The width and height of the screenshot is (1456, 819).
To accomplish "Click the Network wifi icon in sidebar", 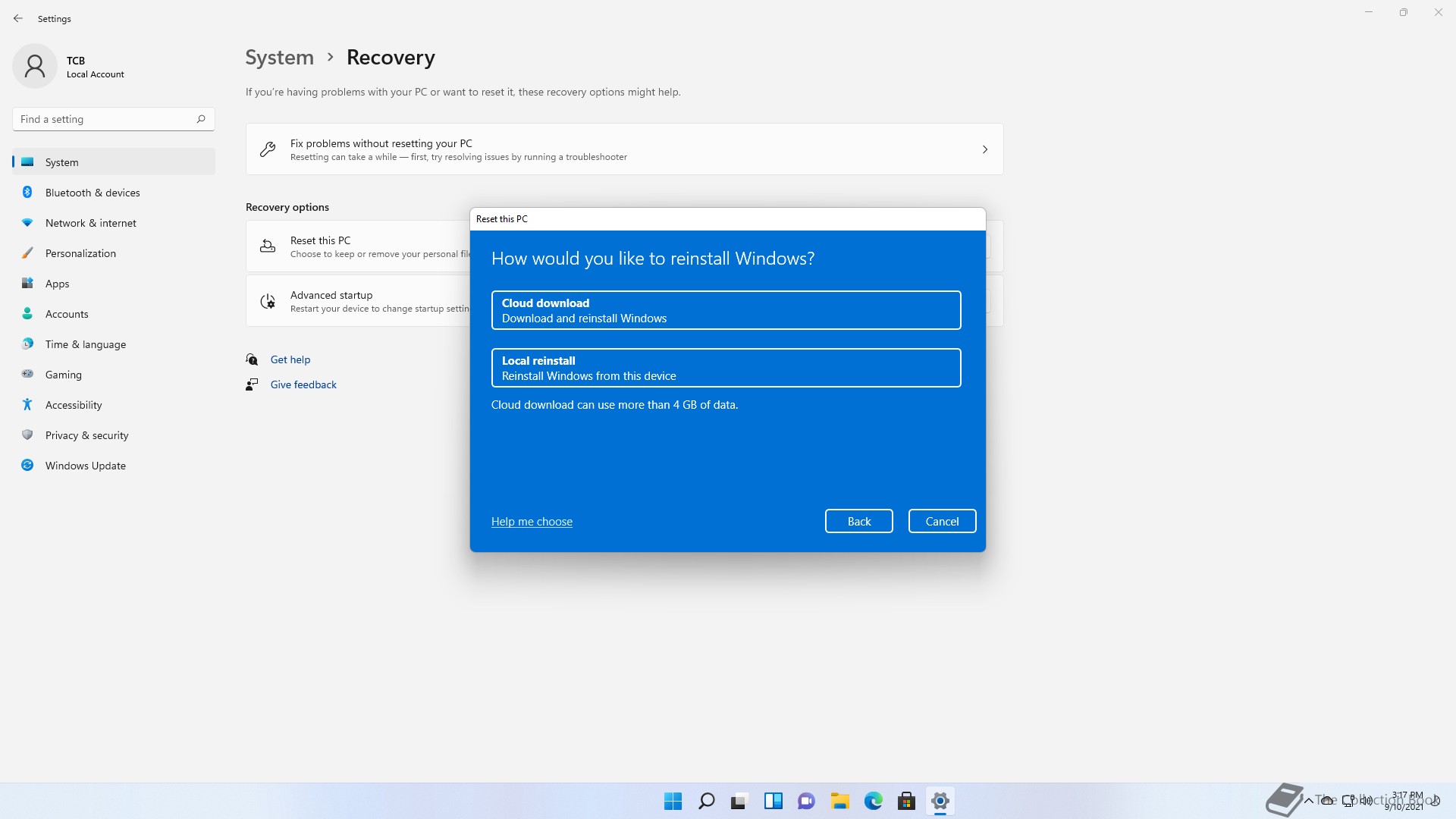I will click(x=27, y=222).
